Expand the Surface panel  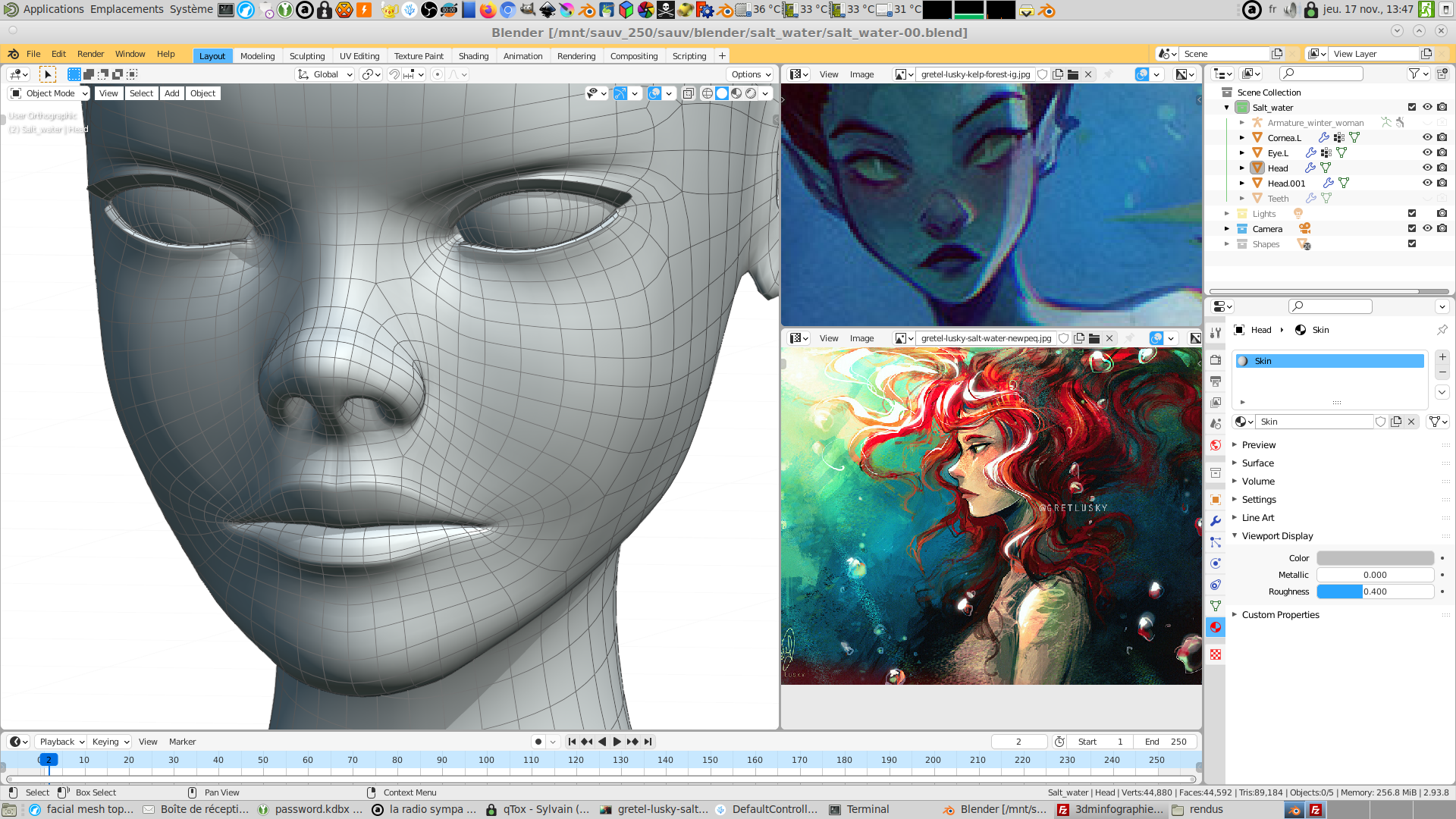1257,463
